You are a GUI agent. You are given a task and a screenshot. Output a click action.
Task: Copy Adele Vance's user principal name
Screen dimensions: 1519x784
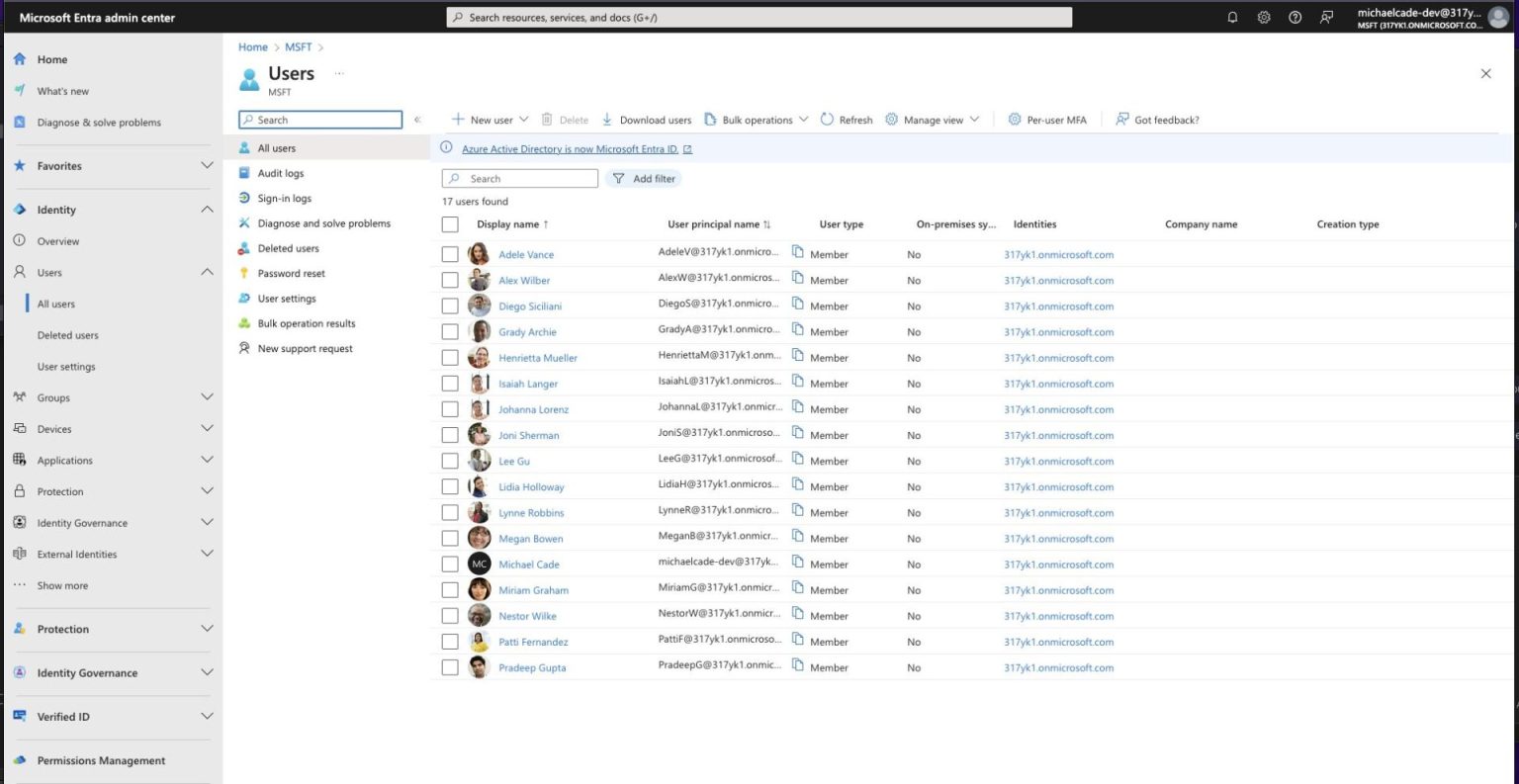click(x=798, y=253)
